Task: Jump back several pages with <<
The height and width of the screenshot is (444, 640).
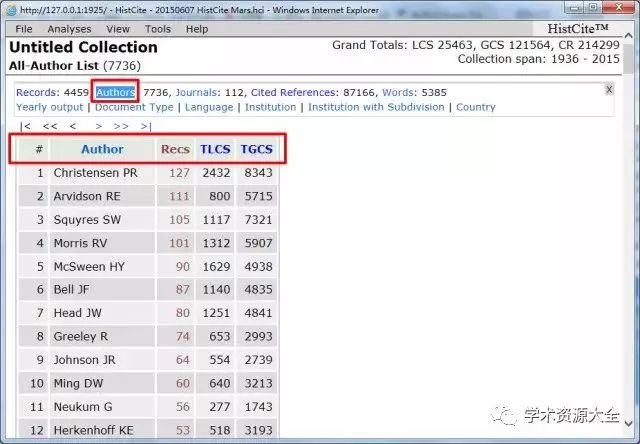Action: 50,127
